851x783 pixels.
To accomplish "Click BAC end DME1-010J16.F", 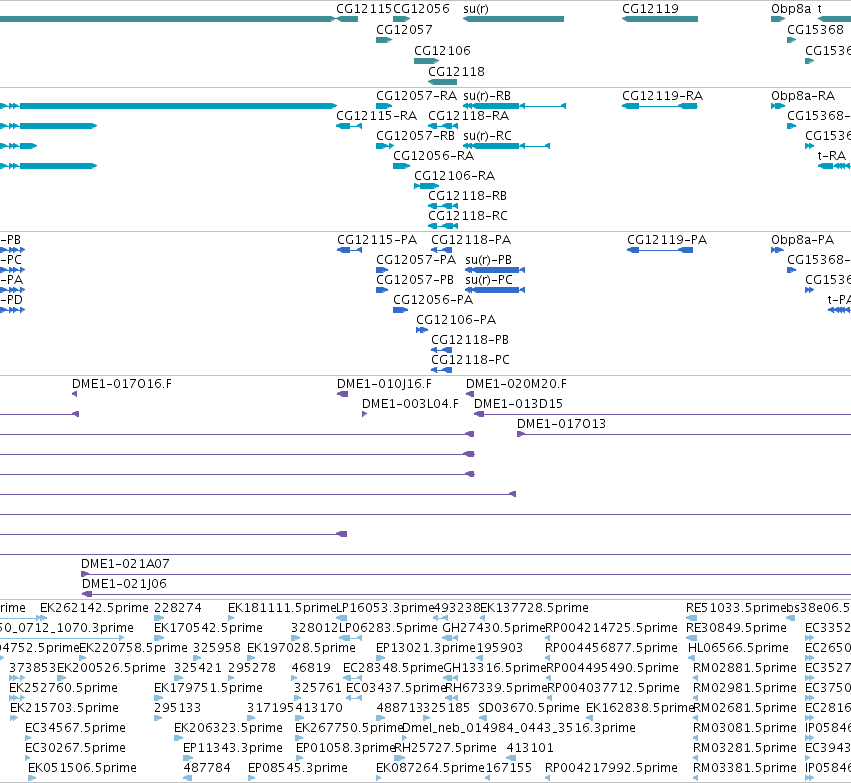I will coord(384,385).
